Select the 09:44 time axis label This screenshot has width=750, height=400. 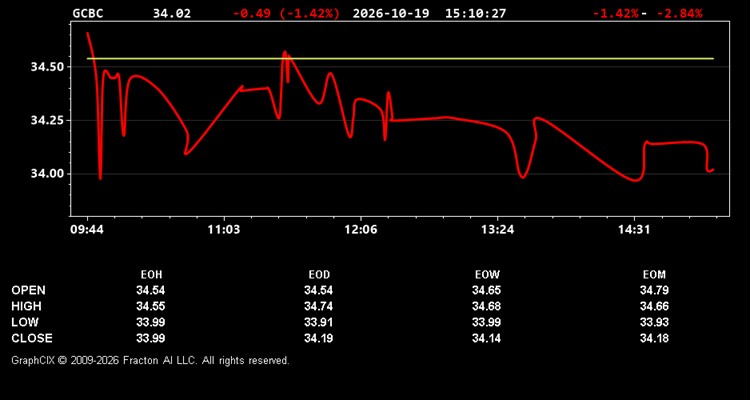87,230
